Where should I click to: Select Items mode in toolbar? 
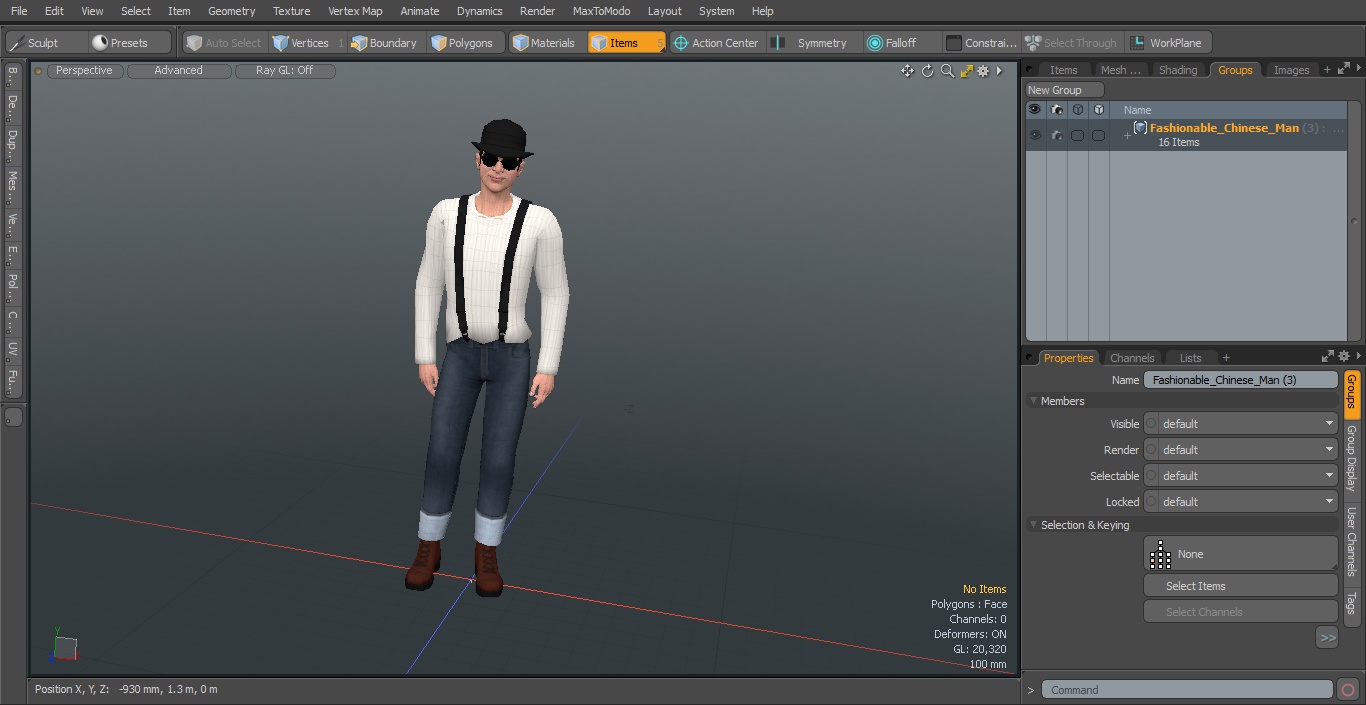pyautogui.click(x=626, y=43)
